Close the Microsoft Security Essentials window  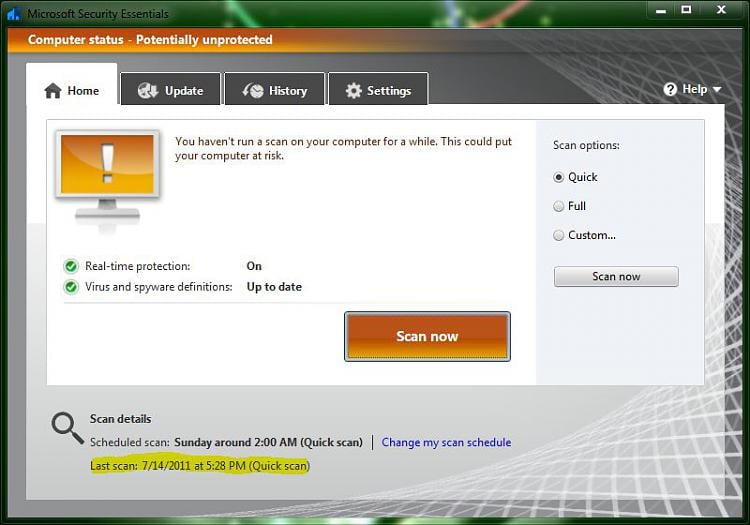pos(721,10)
